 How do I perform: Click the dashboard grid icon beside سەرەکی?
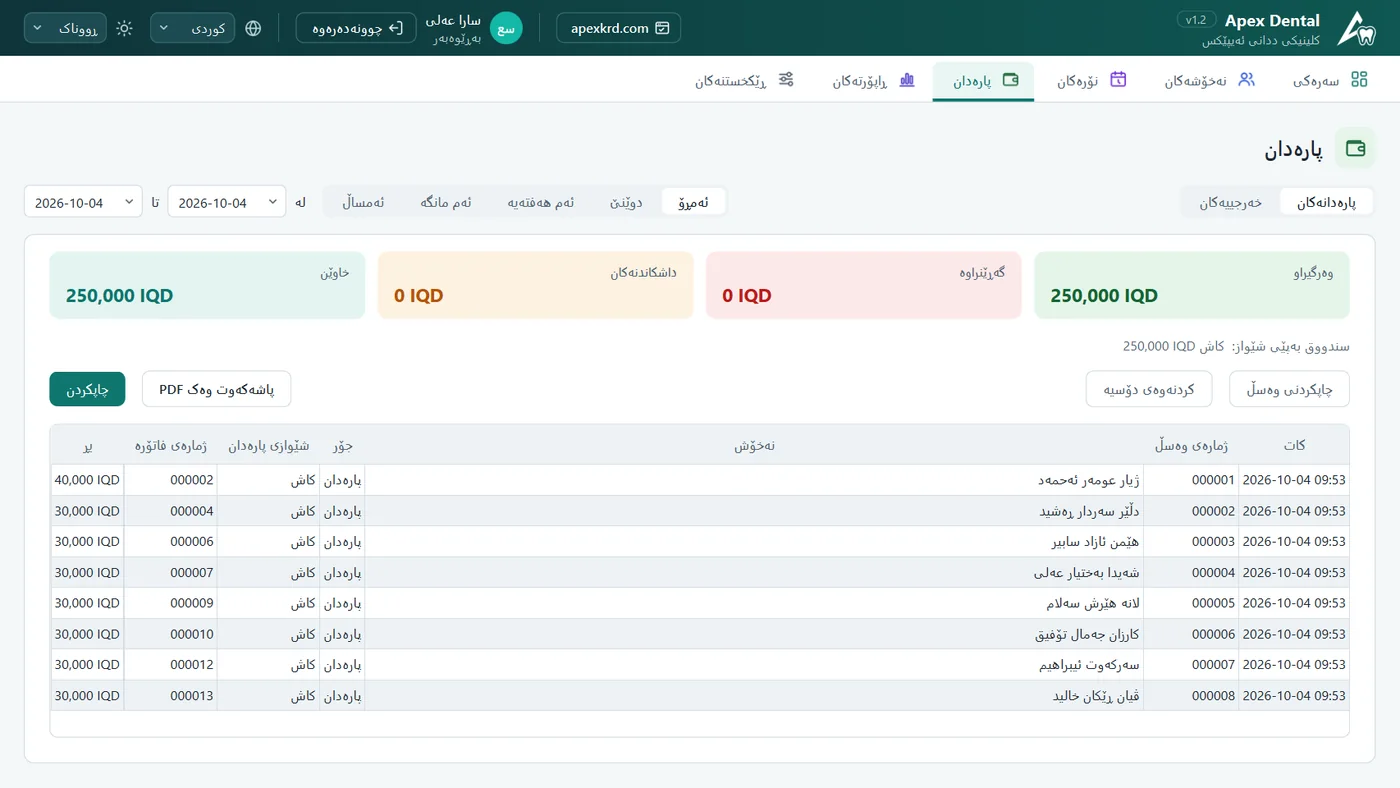pos(1359,80)
